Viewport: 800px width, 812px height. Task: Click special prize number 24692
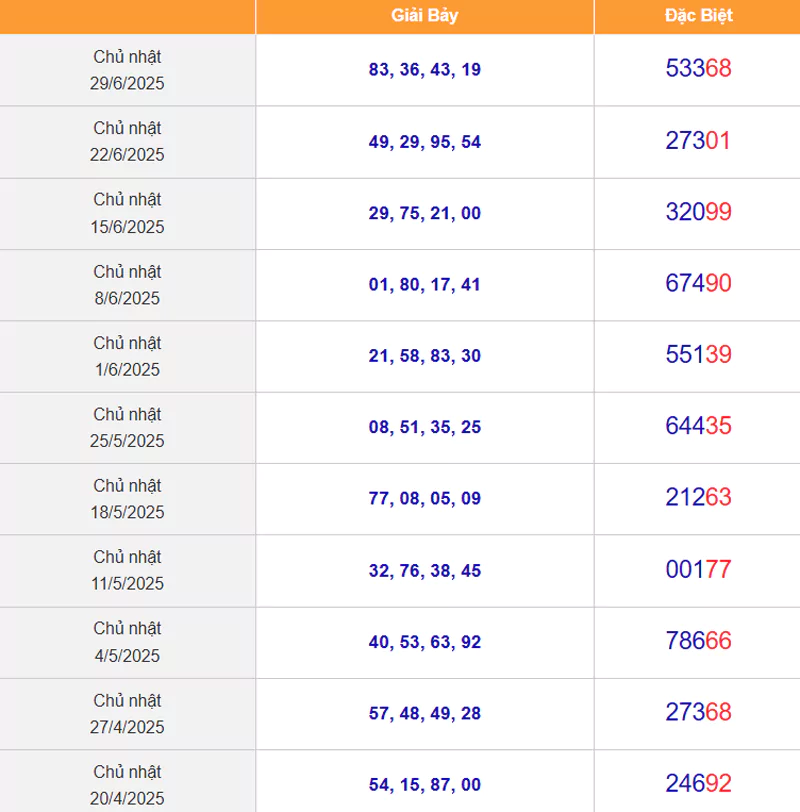click(698, 783)
